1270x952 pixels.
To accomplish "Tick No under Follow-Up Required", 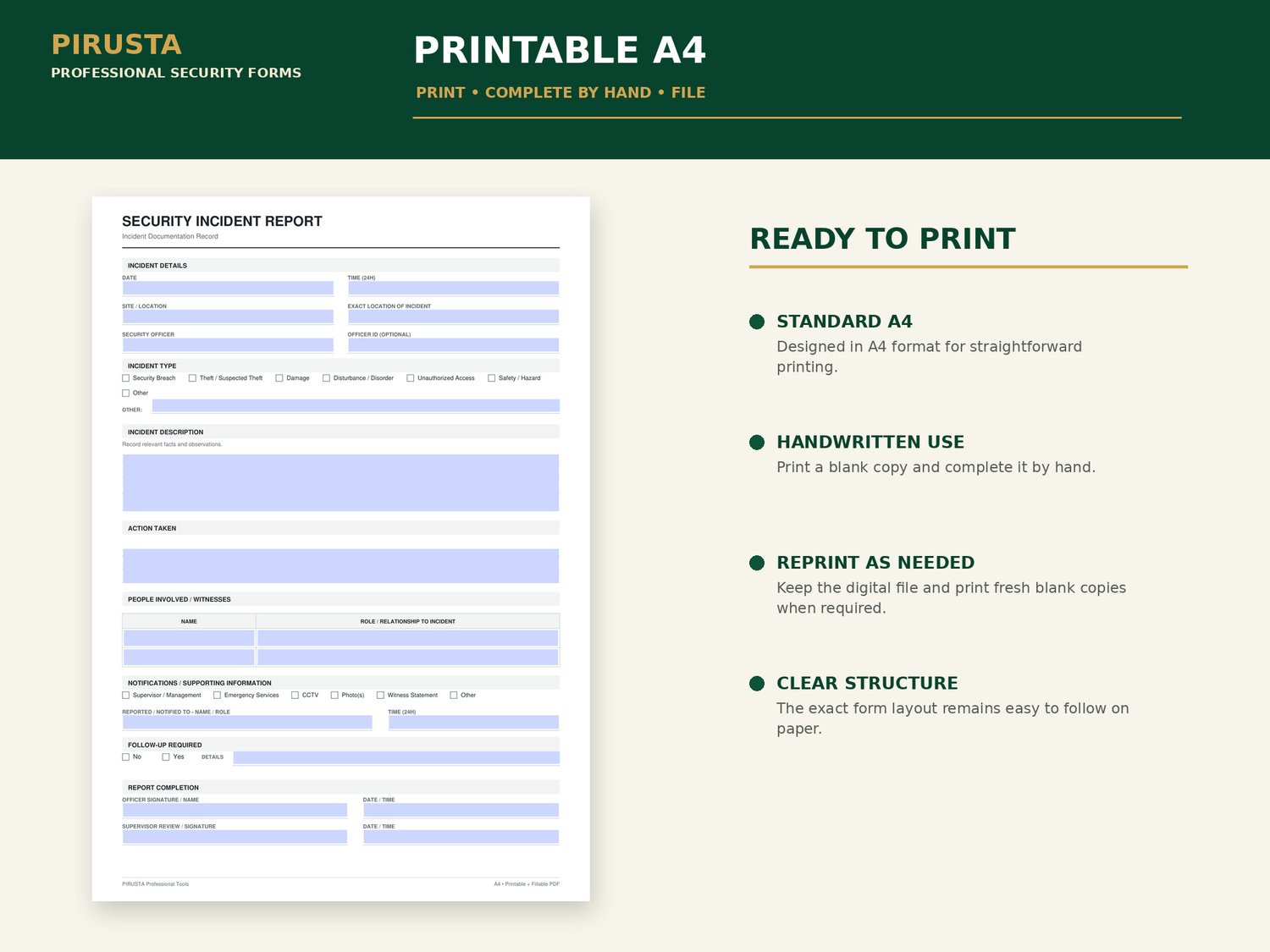I will coord(126,757).
